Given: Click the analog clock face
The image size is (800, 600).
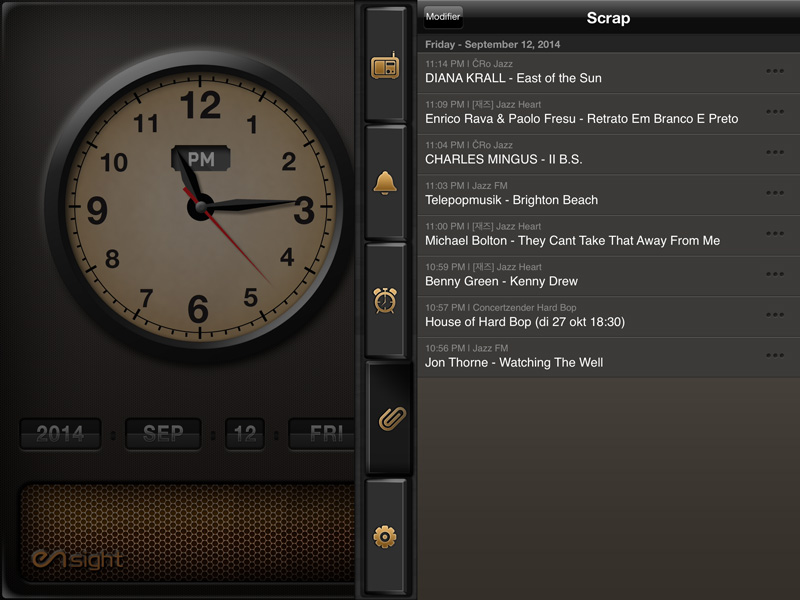Looking at the screenshot, I should [x=200, y=207].
